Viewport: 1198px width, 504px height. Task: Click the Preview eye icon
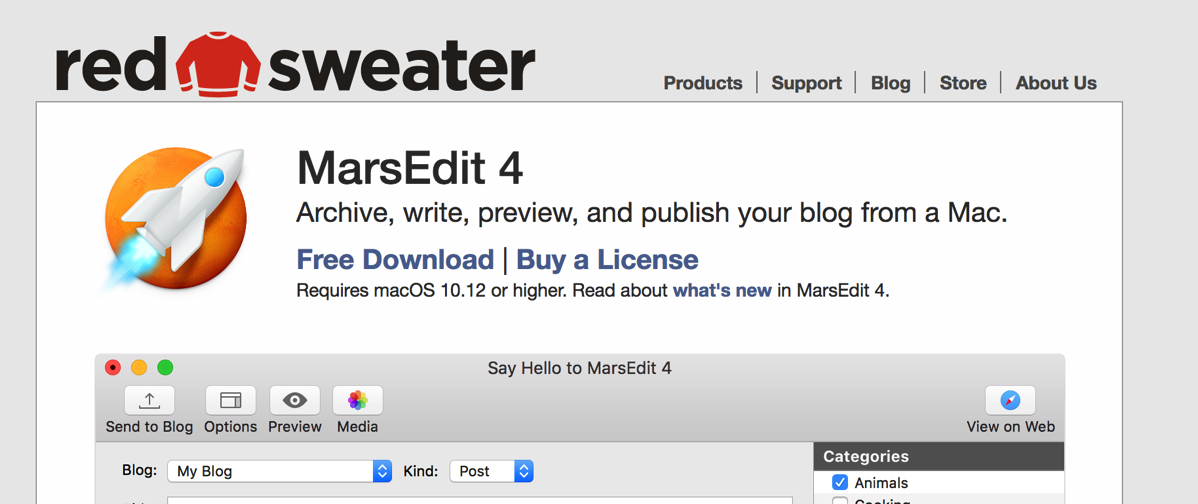(x=294, y=400)
